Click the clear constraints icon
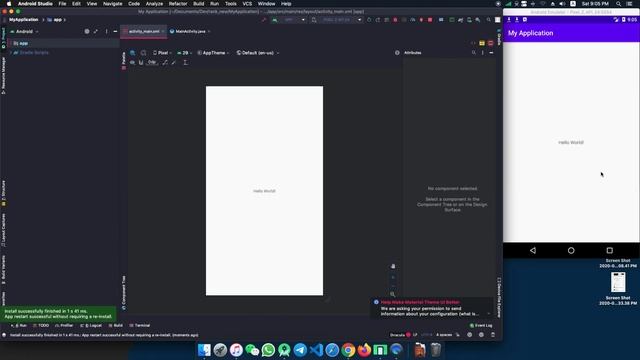Image resolution: width=640 pixels, height=360 pixels. point(165,62)
